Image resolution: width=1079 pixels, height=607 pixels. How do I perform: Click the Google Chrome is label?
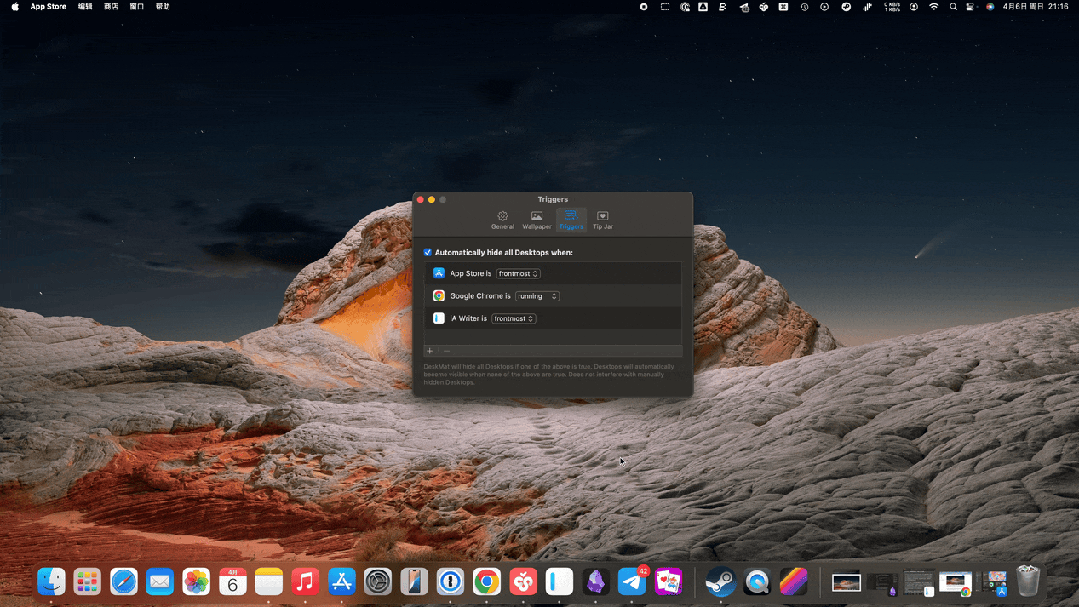[x=480, y=297]
